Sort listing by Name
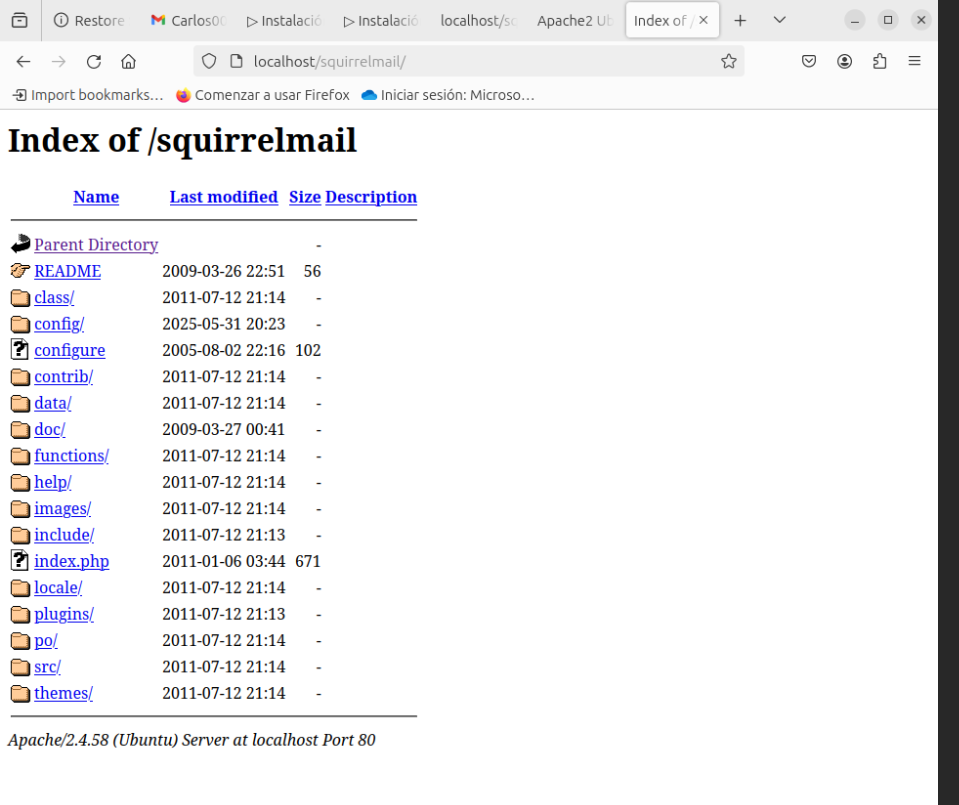959x805 pixels. [x=96, y=197]
